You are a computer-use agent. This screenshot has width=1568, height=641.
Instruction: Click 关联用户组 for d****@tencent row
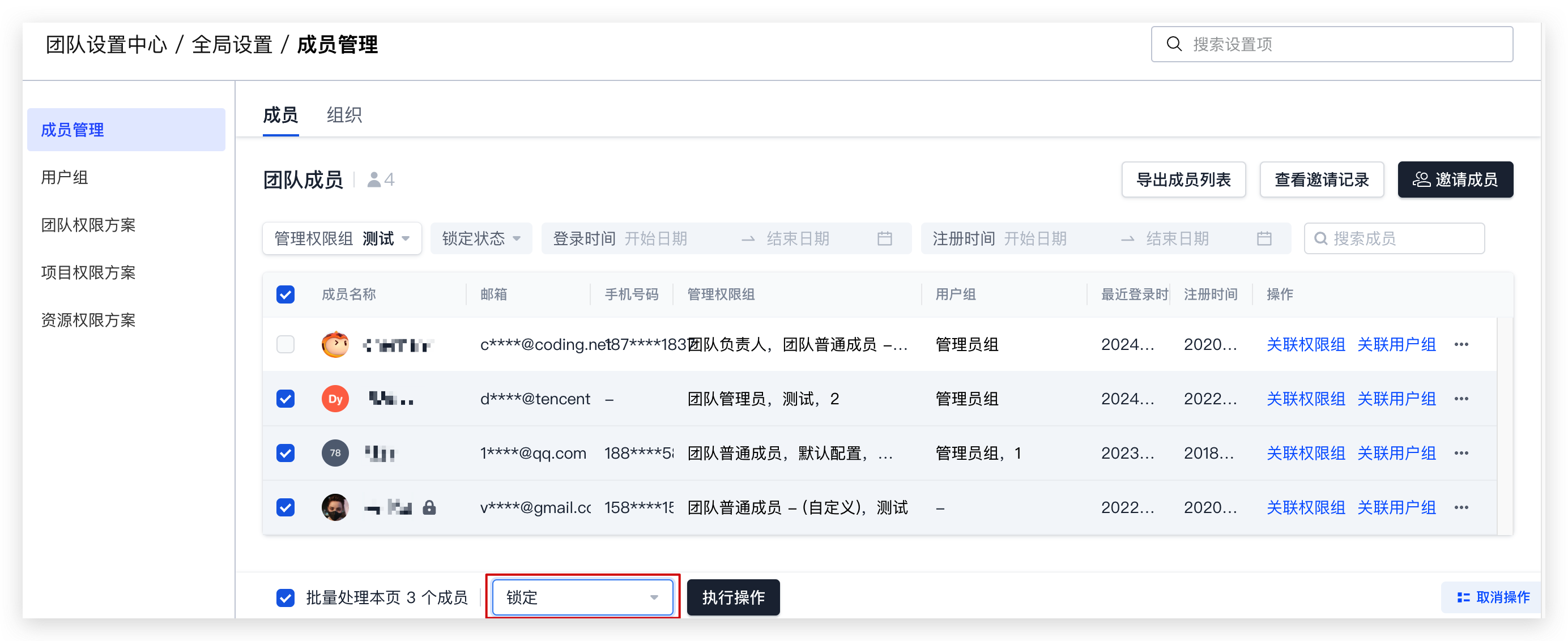click(1396, 399)
